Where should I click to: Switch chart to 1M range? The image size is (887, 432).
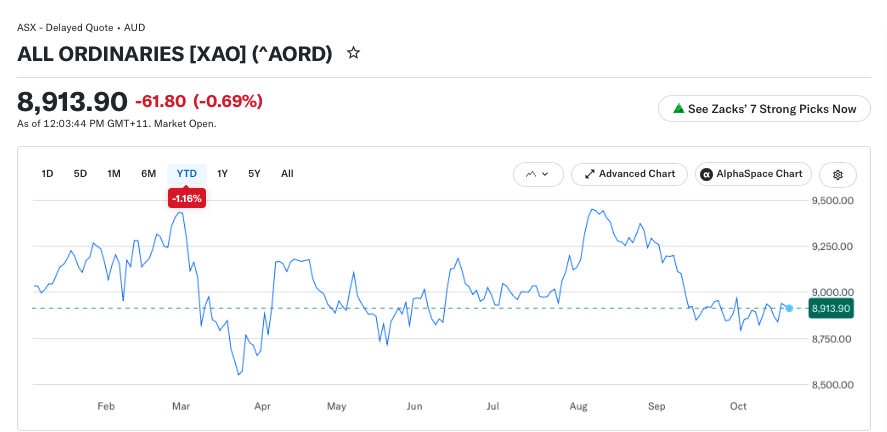coord(114,174)
